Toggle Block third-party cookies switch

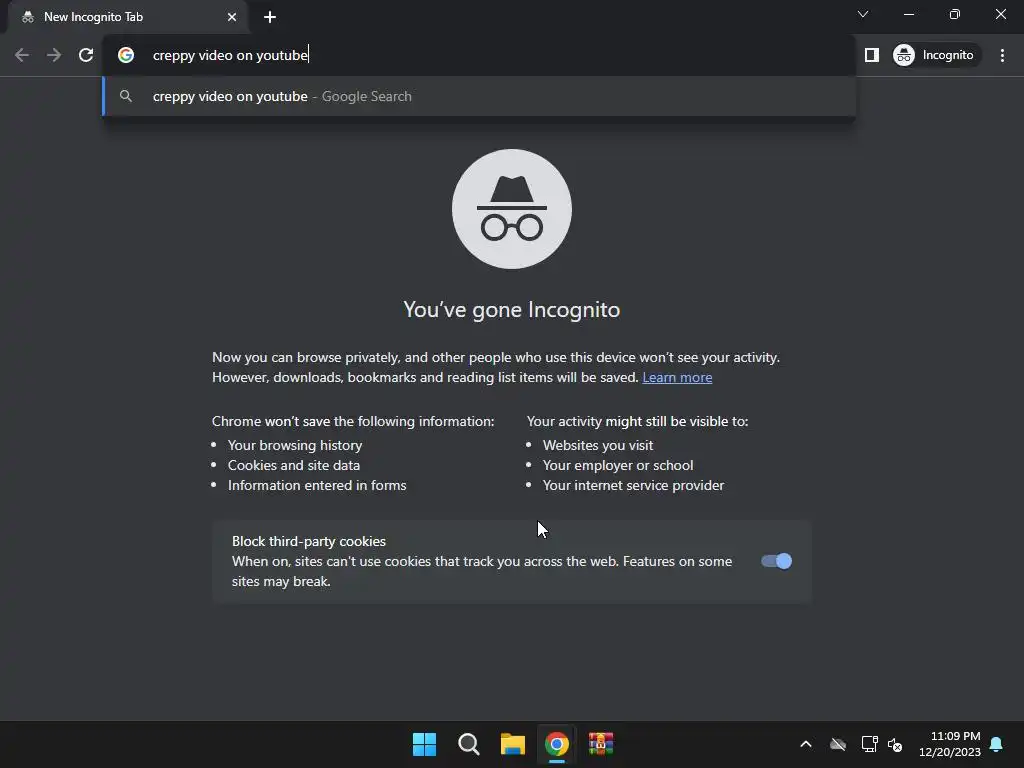(776, 562)
